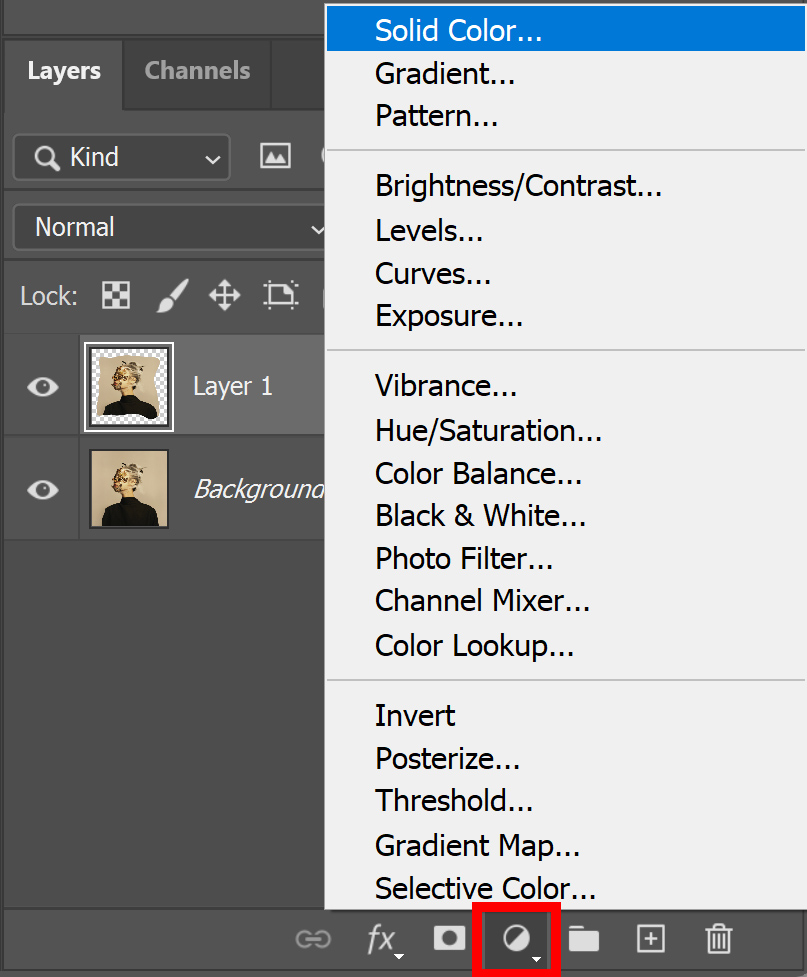The image size is (807, 977).
Task: Toggle lock position move icon
Action: point(224,295)
